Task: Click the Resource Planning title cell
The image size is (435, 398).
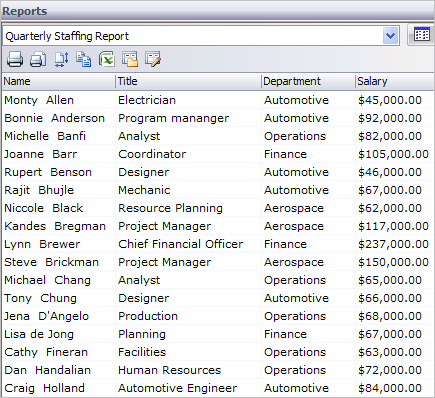Action: 188,208
